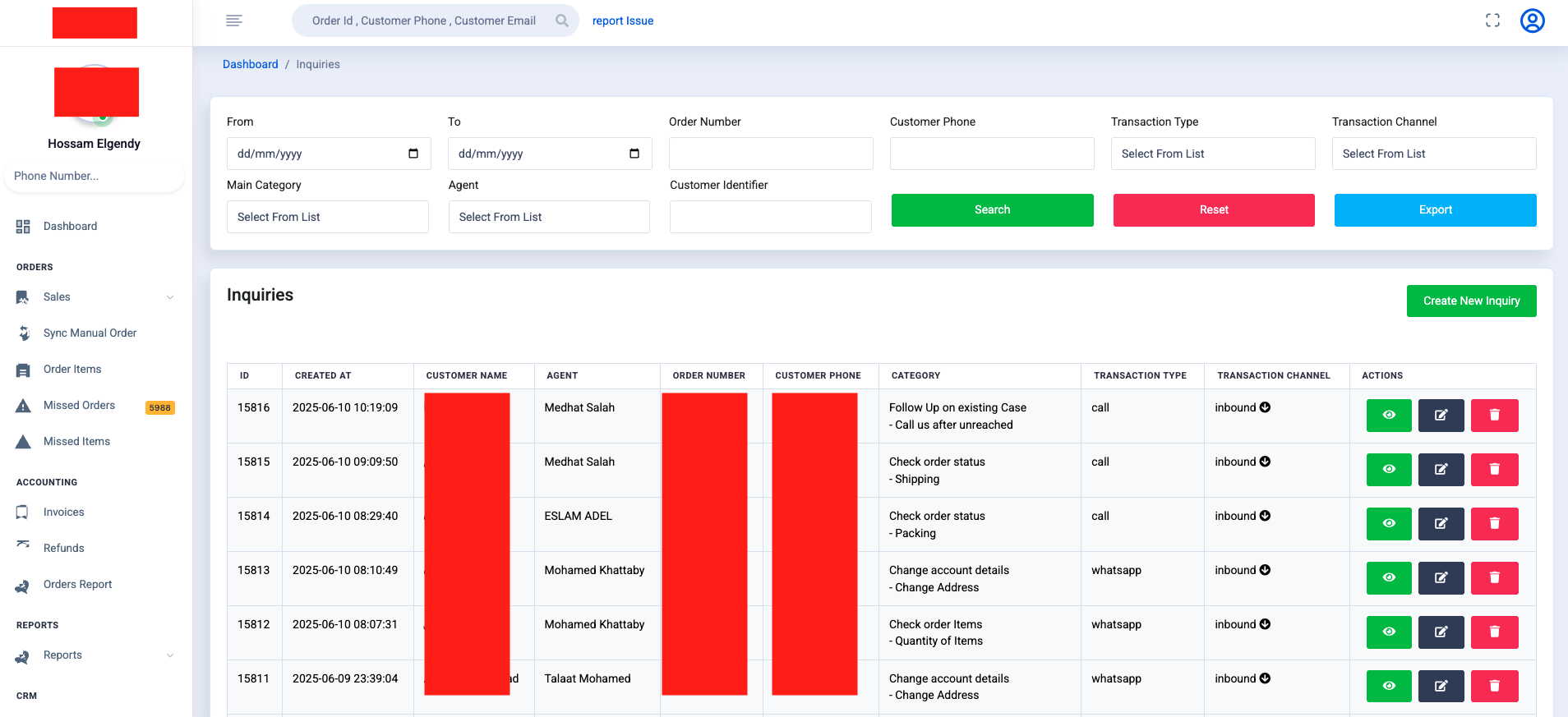Open the Main Category dropdown
Screen dimensions: 1568x717
coord(327,217)
